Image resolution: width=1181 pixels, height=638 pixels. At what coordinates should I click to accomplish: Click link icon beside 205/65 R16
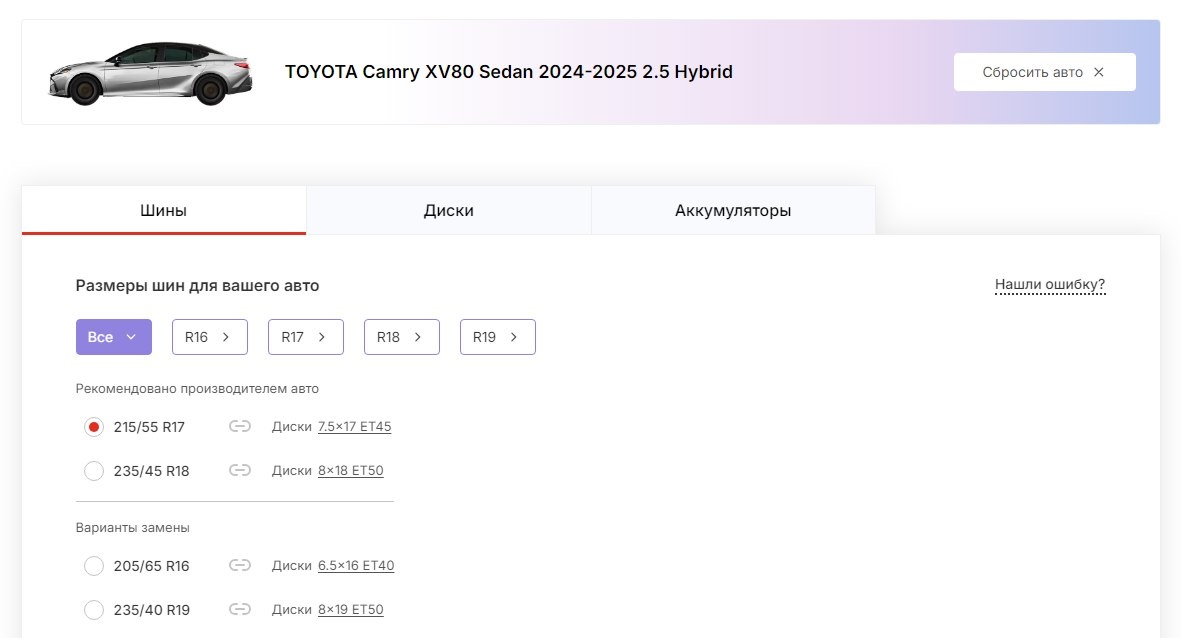[x=240, y=565]
